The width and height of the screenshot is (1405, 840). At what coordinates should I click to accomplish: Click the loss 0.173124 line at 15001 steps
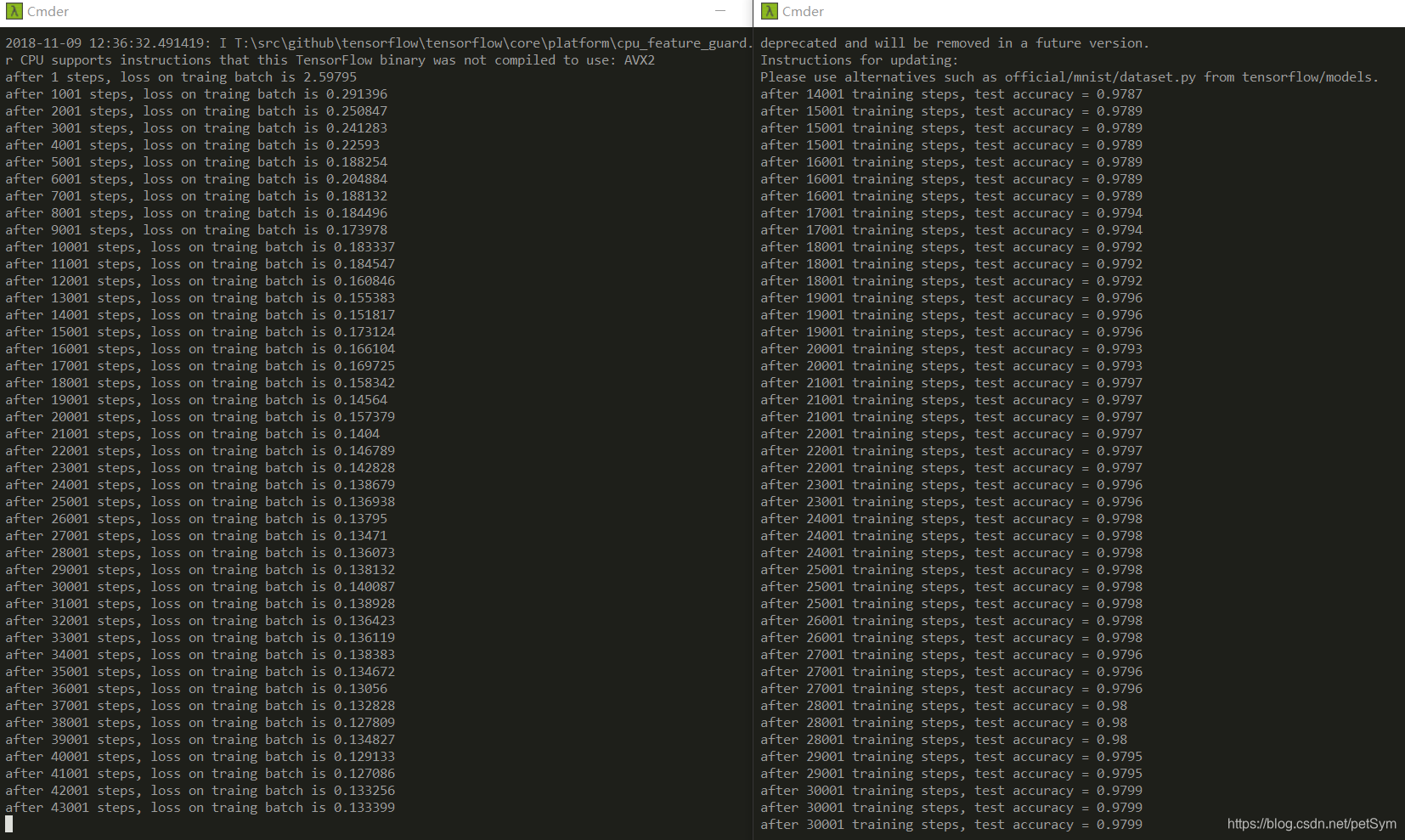click(200, 332)
